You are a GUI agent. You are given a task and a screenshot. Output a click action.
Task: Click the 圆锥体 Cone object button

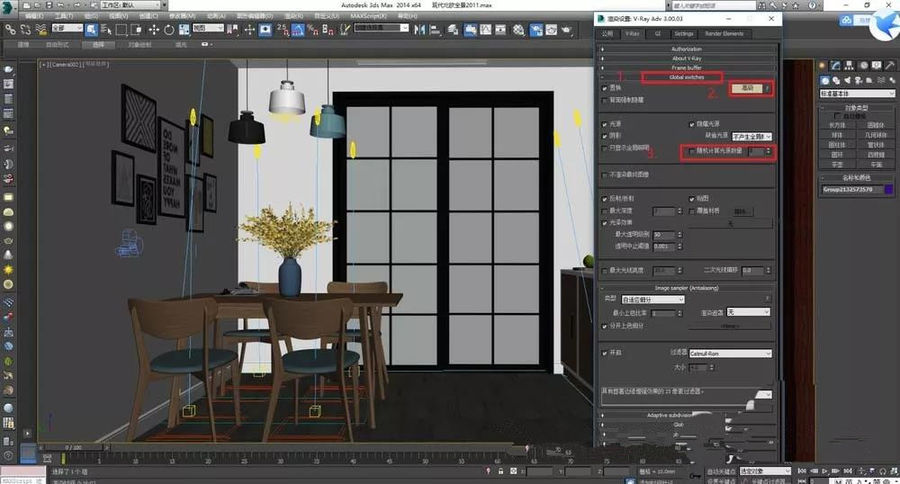tap(876, 125)
